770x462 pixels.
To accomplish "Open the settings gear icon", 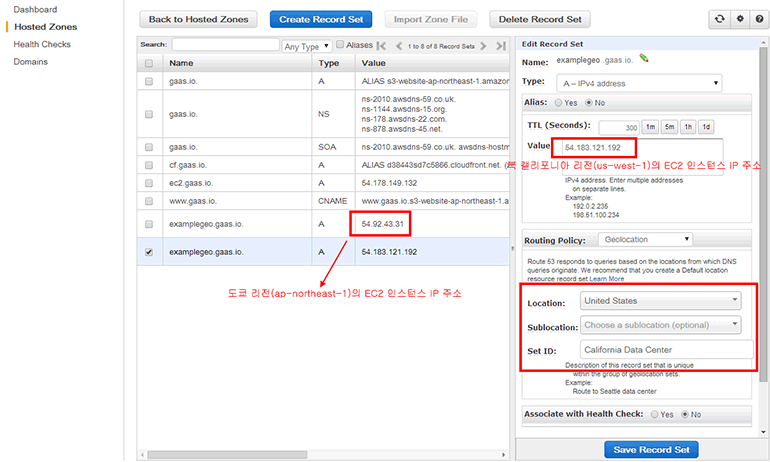I will pyautogui.click(x=739, y=19).
